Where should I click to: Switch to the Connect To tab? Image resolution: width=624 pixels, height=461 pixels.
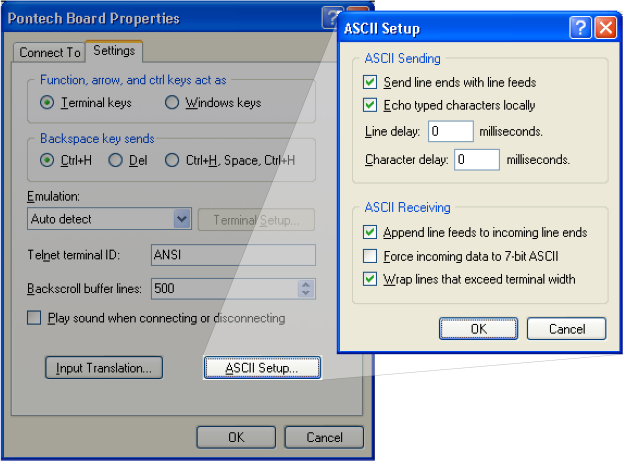50,52
